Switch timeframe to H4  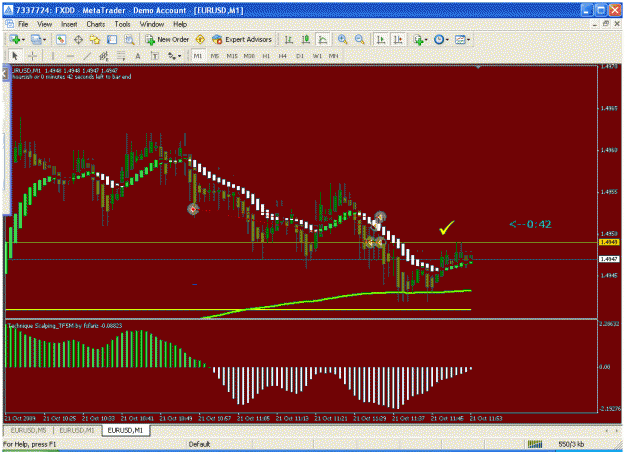[283, 56]
